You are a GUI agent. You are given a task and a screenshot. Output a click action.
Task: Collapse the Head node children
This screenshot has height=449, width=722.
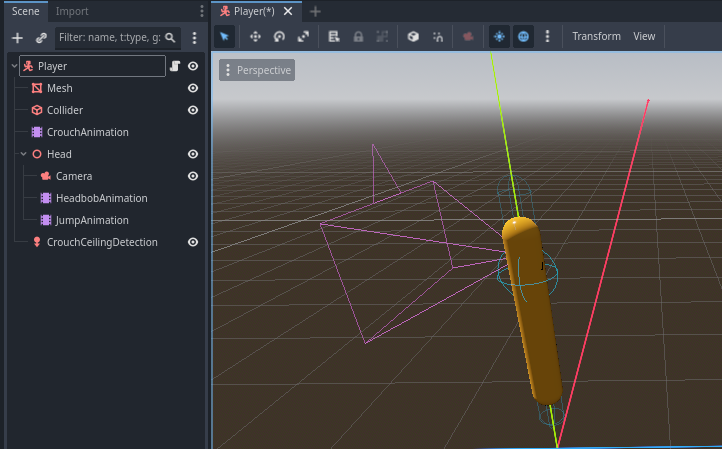[x=23, y=154]
